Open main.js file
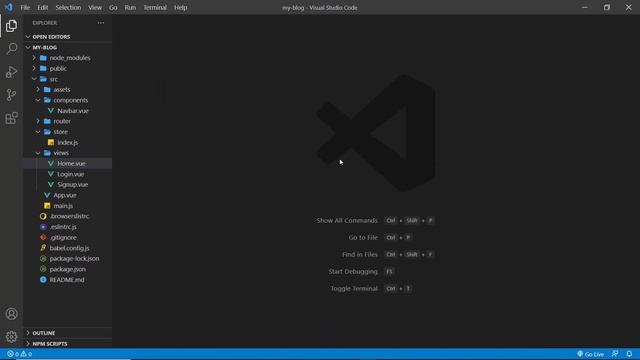This screenshot has height=360, width=640. click(67, 206)
